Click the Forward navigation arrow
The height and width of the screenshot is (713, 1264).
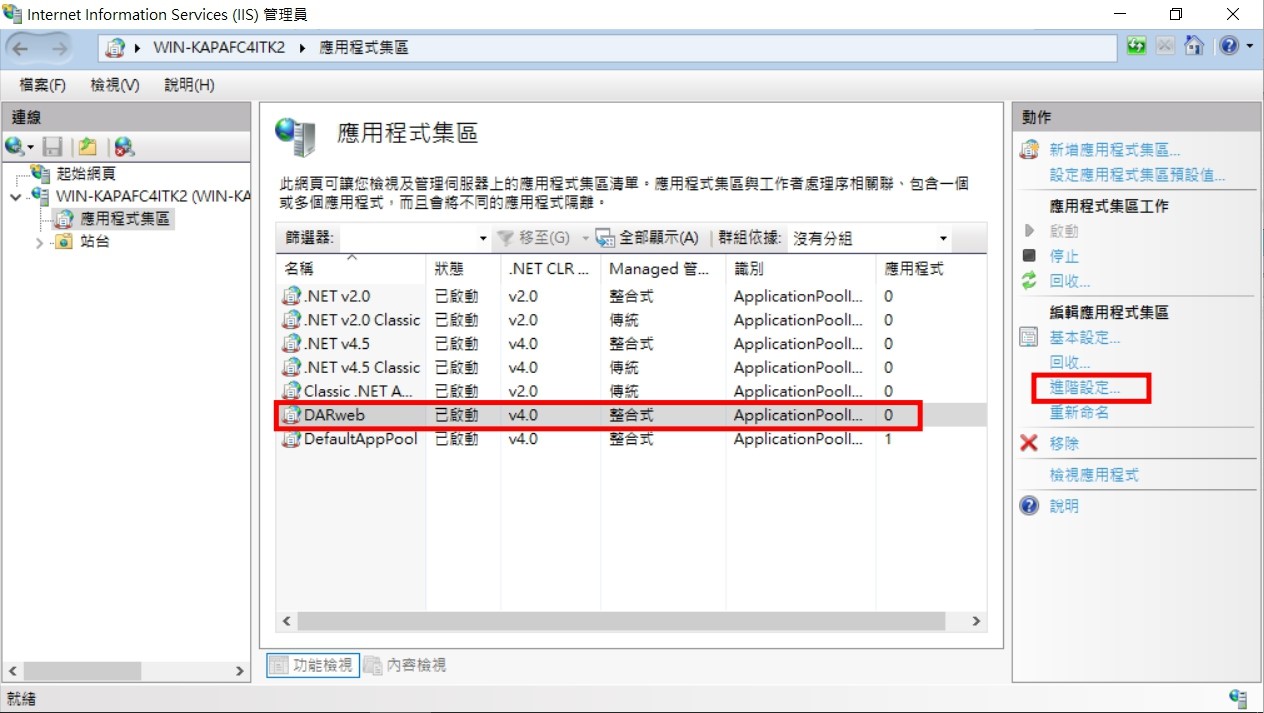tap(61, 47)
